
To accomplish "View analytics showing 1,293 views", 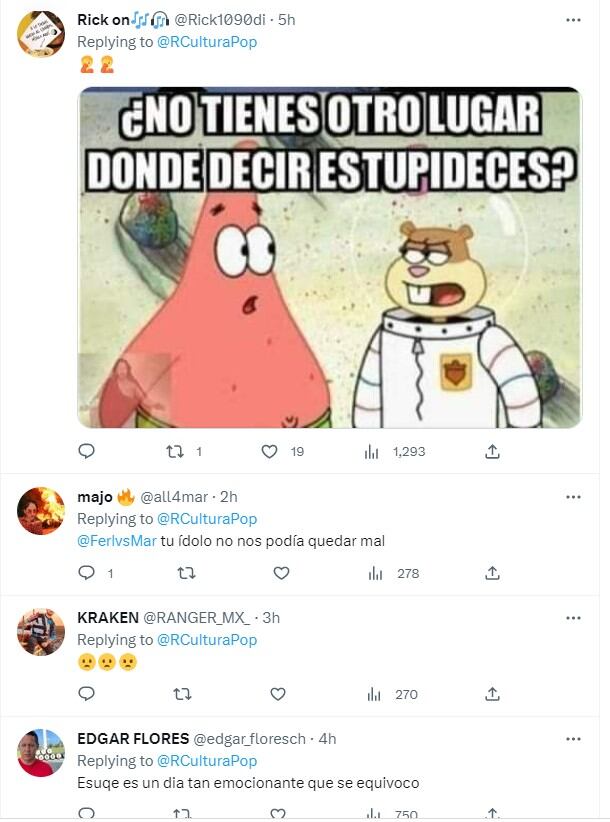I will 395,451.
